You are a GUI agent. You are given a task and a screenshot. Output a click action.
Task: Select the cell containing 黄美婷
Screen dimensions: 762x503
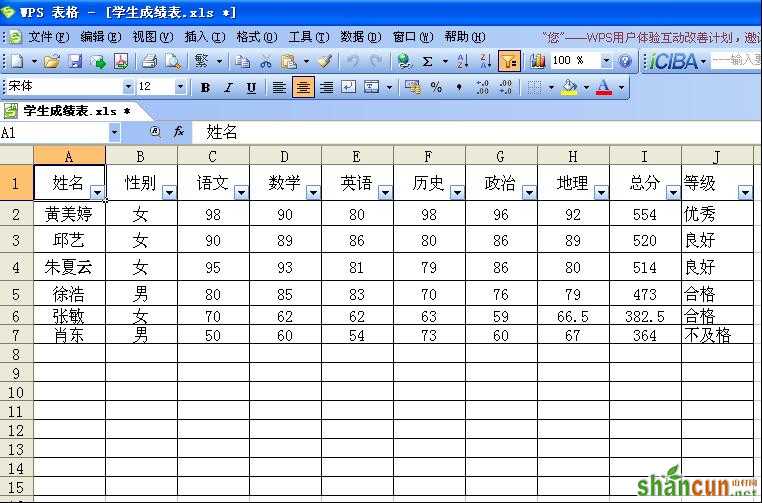[x=69, y=214]
